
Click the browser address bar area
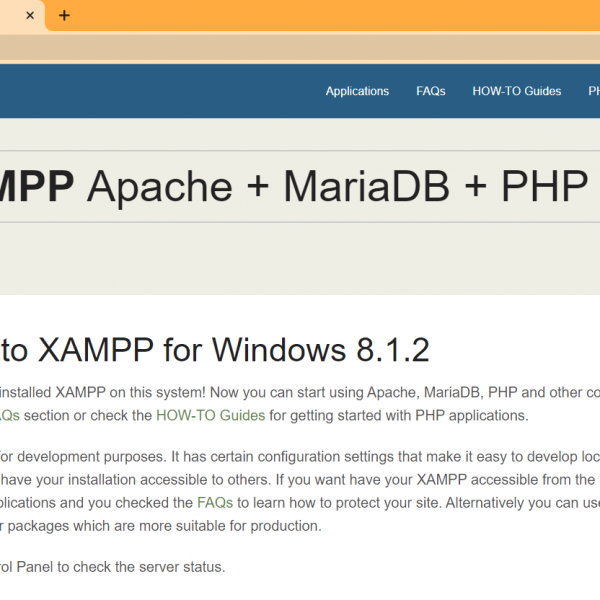coord(300,47)
